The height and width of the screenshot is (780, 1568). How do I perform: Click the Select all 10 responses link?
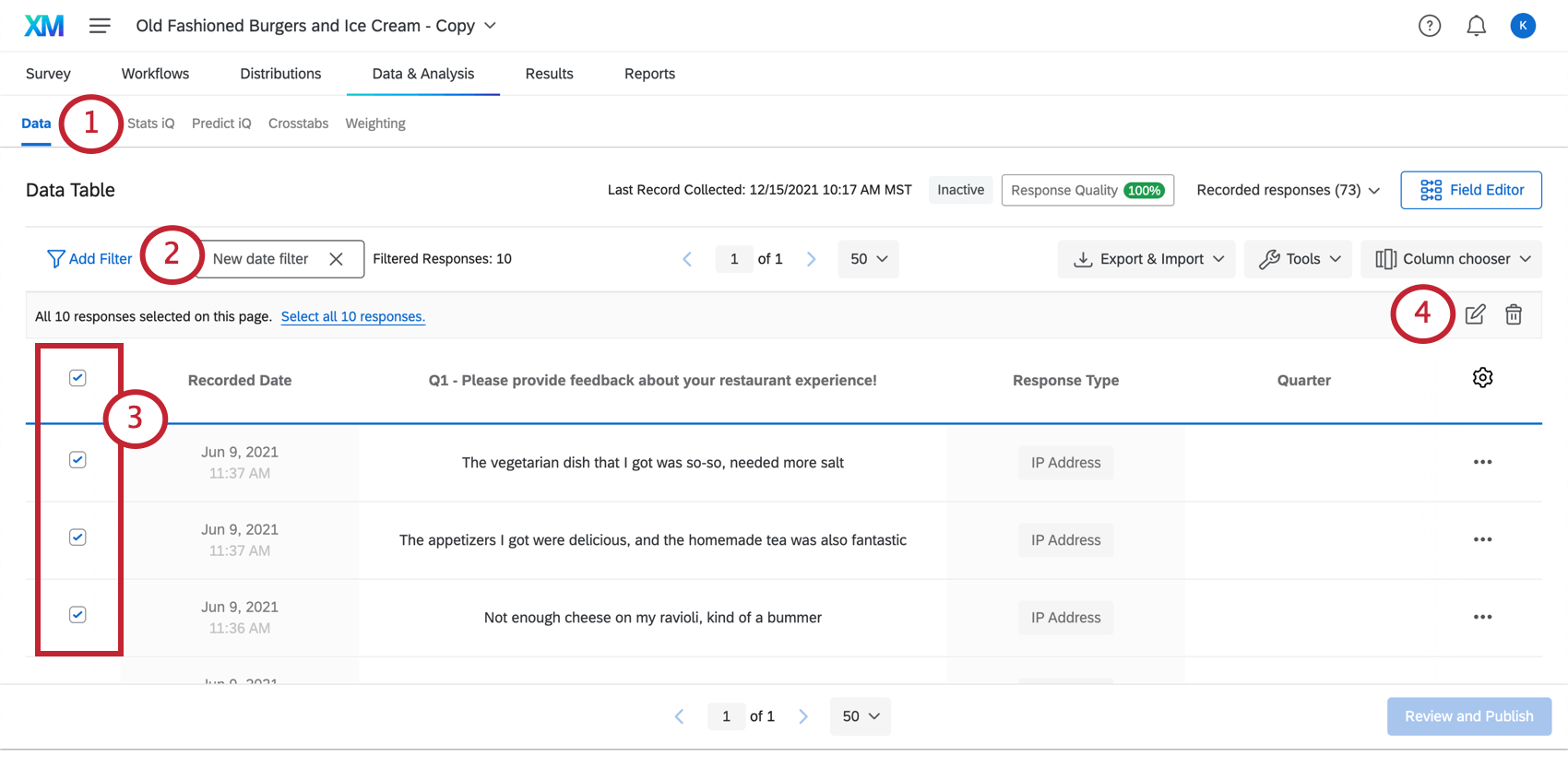(x=352, y=316)
